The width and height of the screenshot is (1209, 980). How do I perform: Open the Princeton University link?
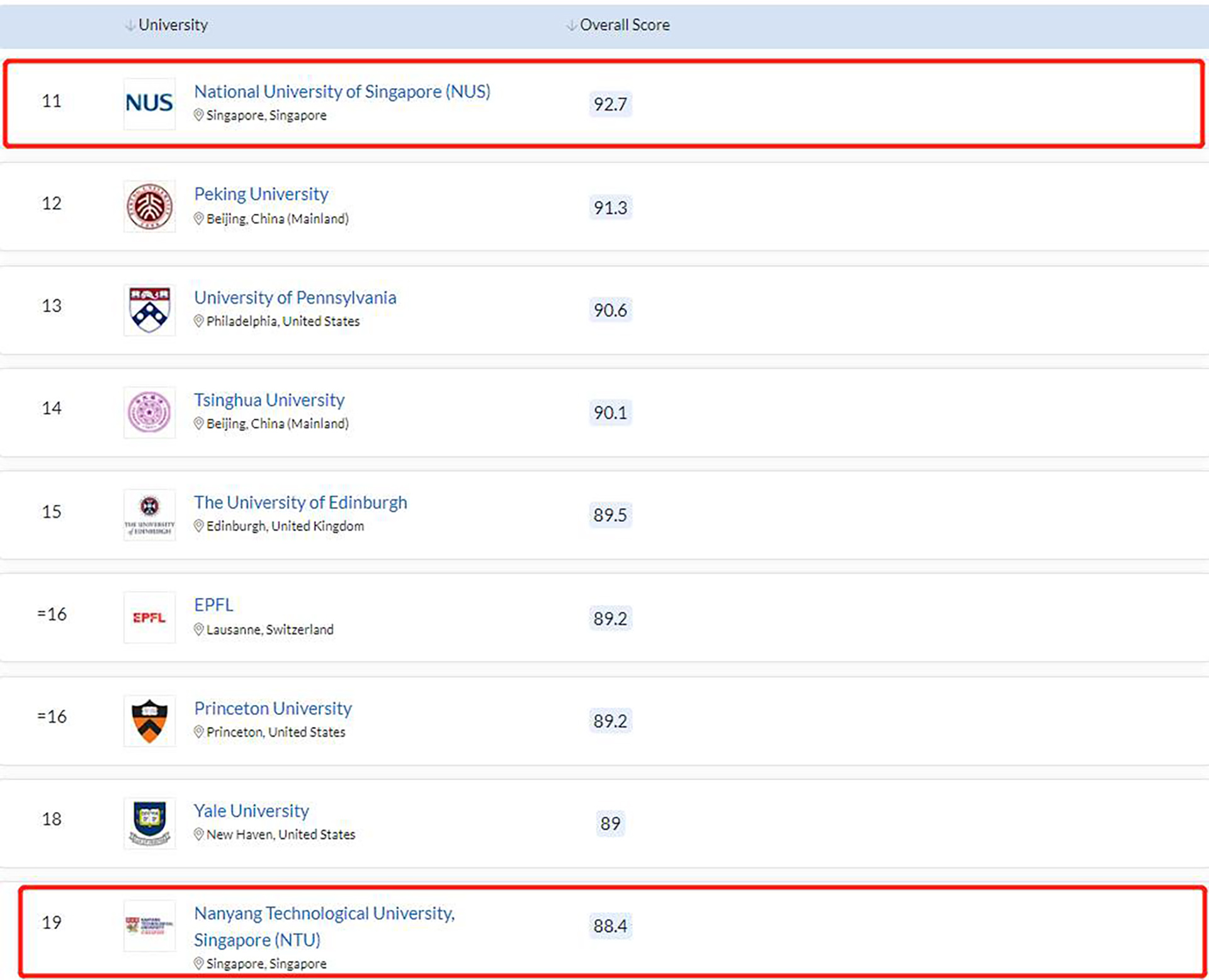273,709
